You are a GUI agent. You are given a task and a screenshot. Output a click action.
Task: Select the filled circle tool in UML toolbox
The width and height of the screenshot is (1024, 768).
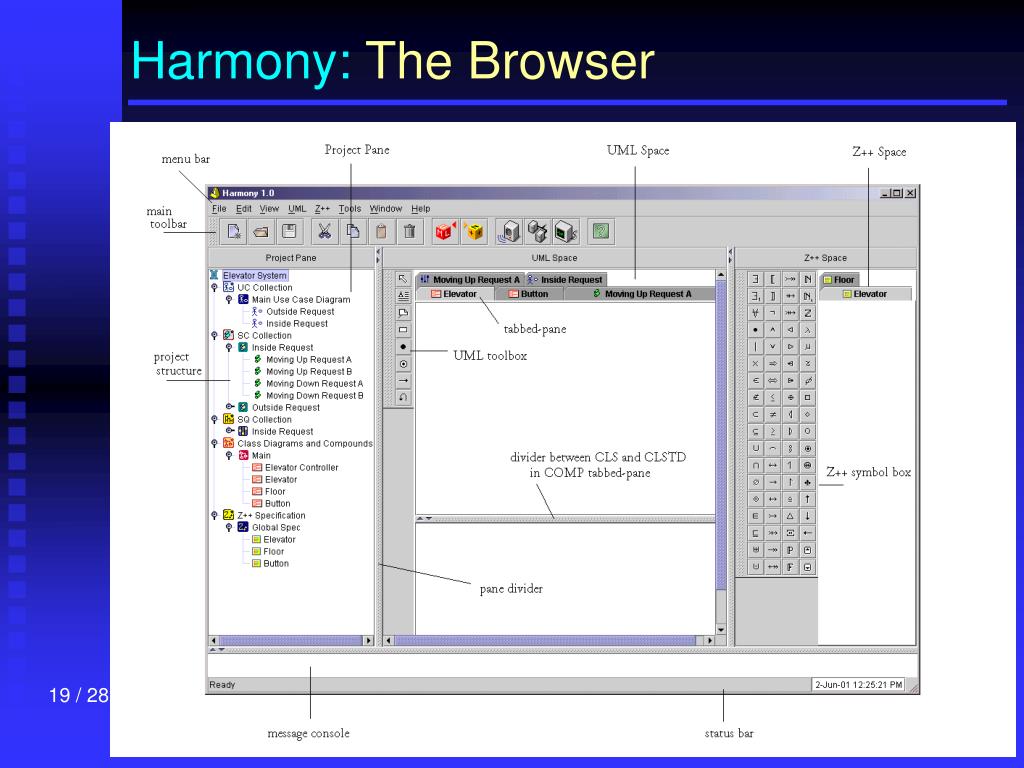(x=403, y=347)
